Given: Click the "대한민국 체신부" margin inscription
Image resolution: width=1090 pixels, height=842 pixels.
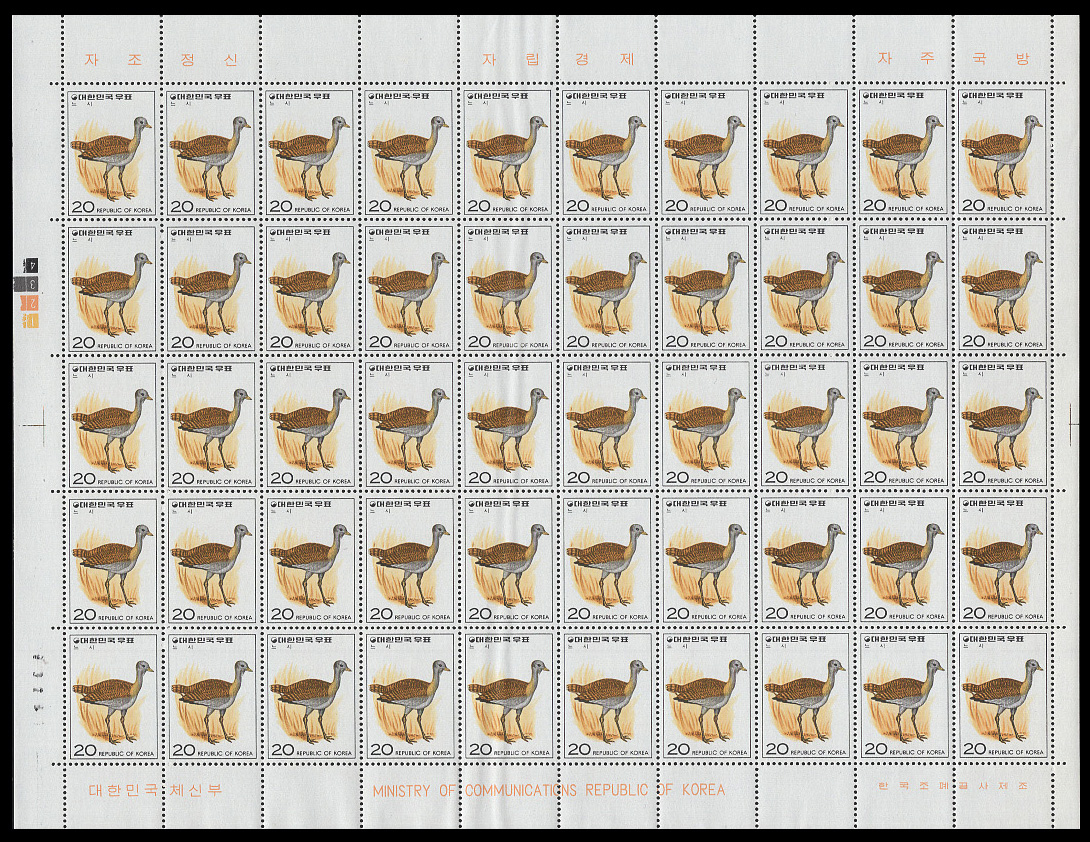Looking at the screenshot, I should coord(155,790).
